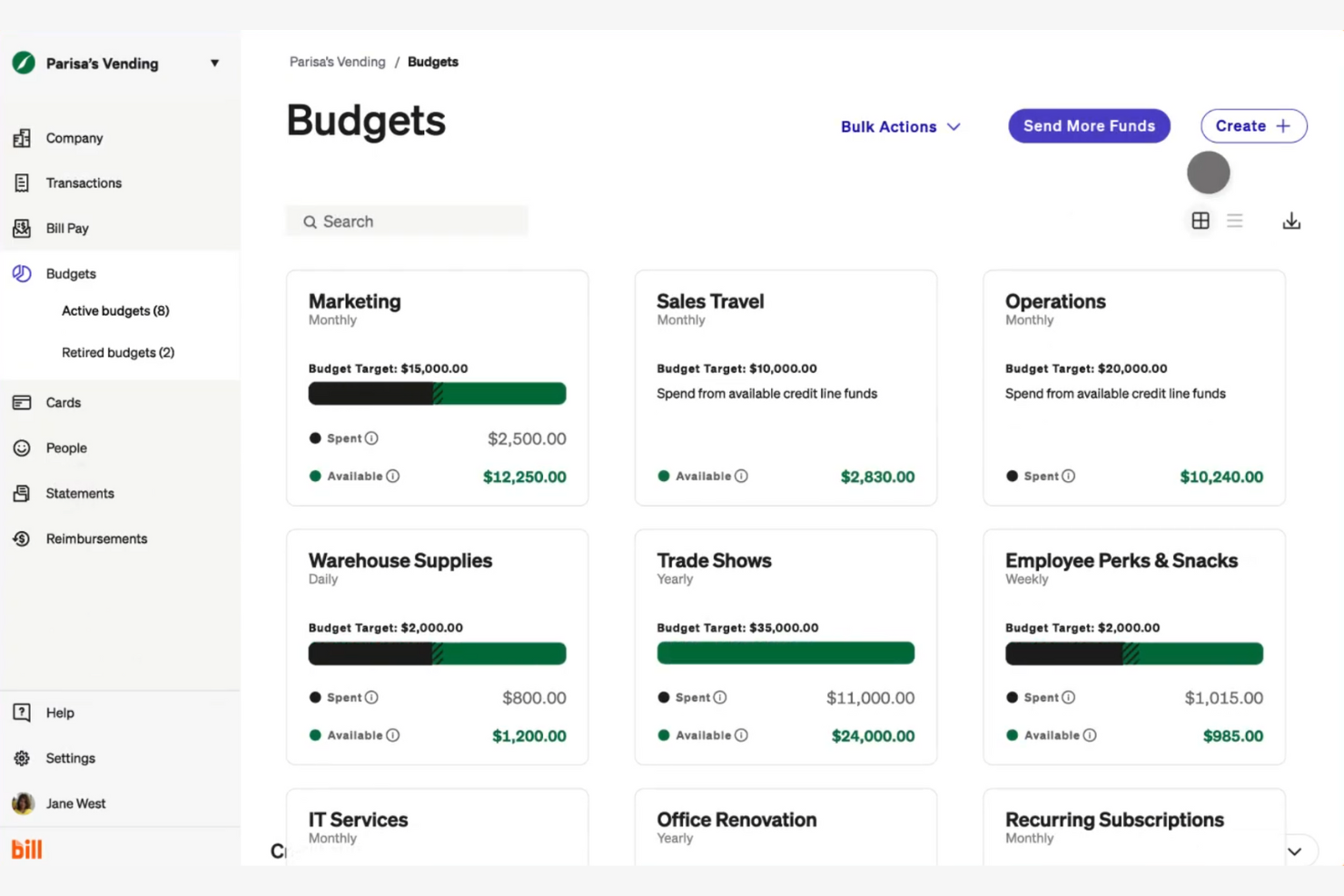Image resolution: width=1344 pixels, height=896 pixels.
Task: Click the Trade Shows budget progress bar
Action: pyautogui.click(x=786, y=653)
